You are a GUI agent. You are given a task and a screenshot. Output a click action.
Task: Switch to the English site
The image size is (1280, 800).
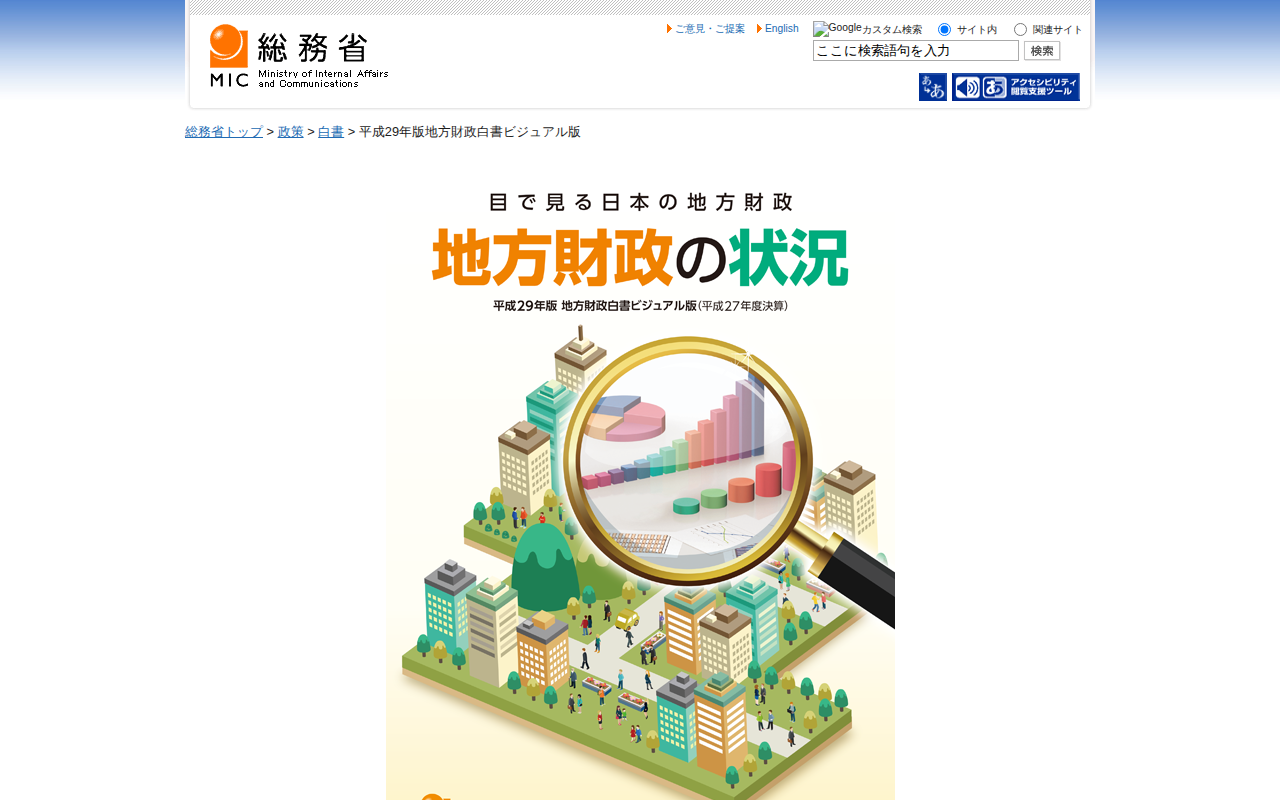(x=782, y=29)
